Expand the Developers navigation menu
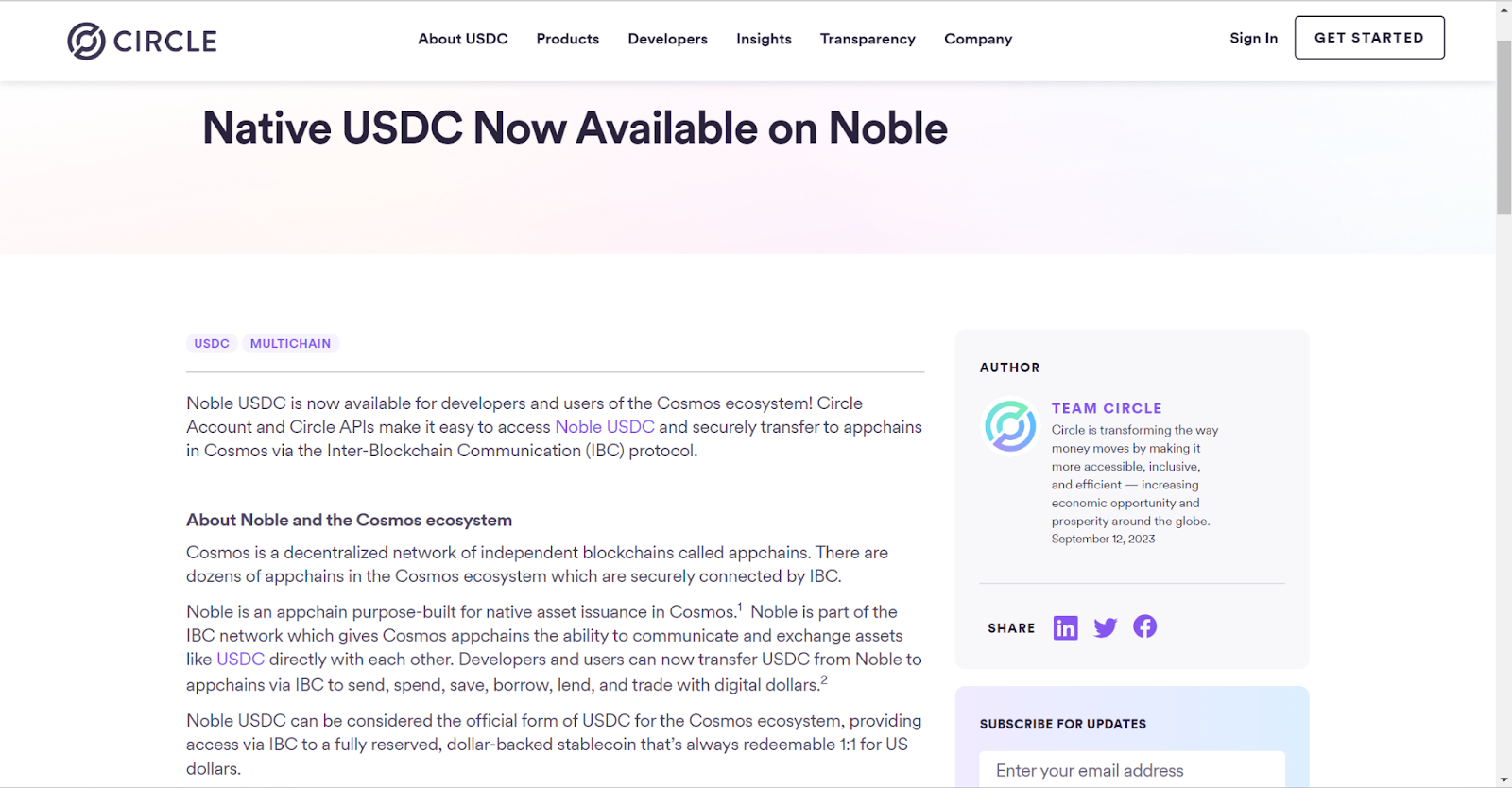The height and width of the screenshot is (788, 1512). [667, 39]
